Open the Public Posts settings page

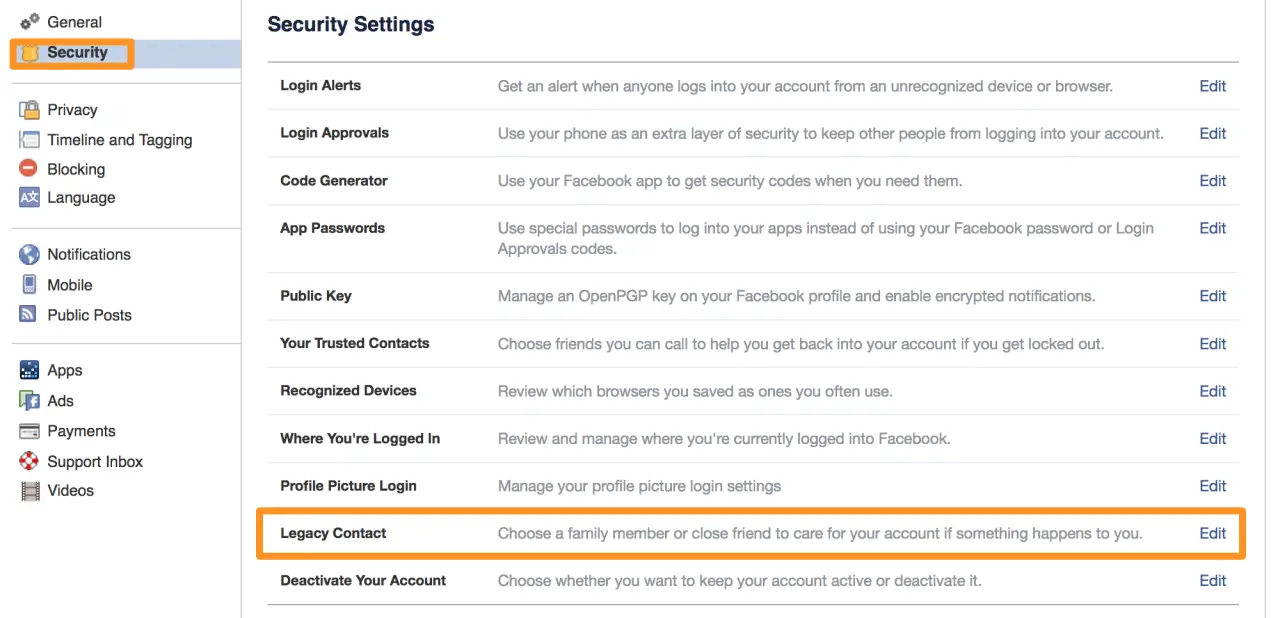[x=89, y=315]
